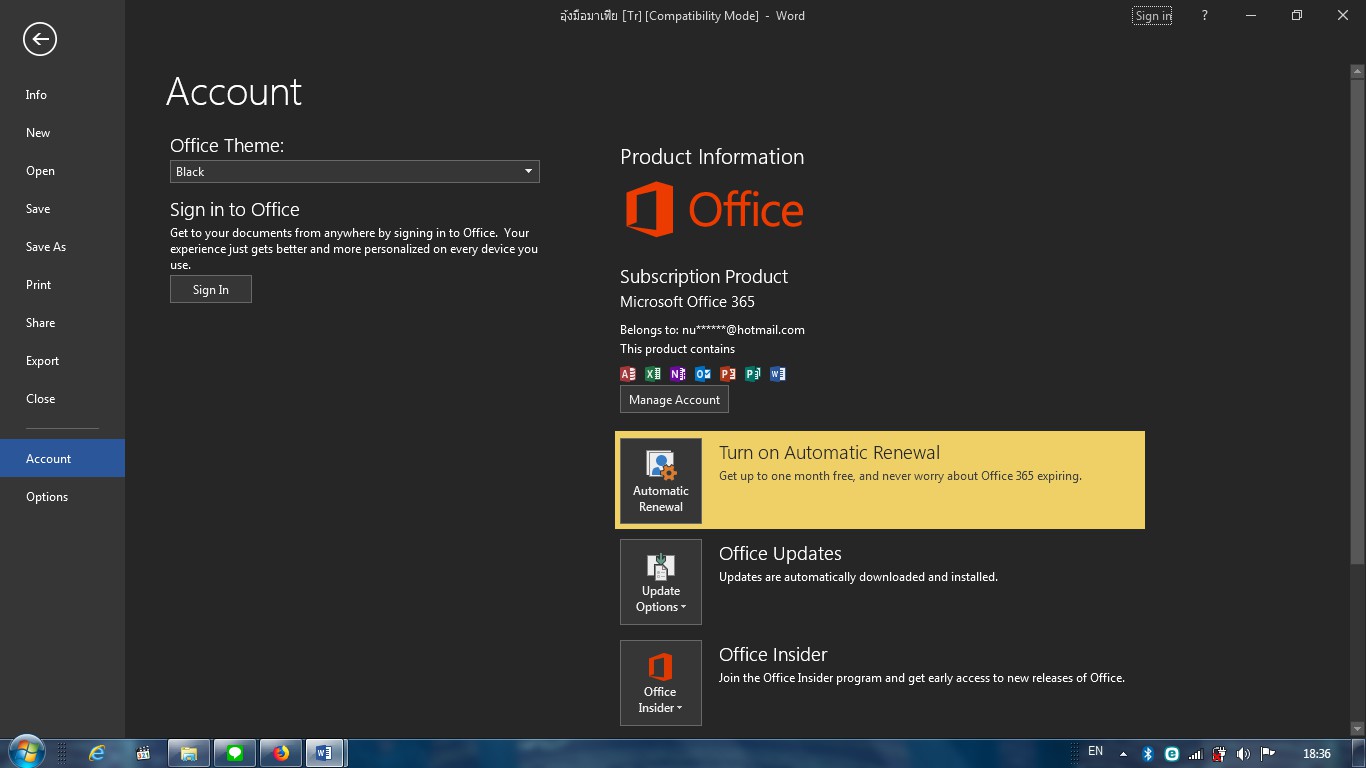Open the Action Center flag icon

[1267, 754]
